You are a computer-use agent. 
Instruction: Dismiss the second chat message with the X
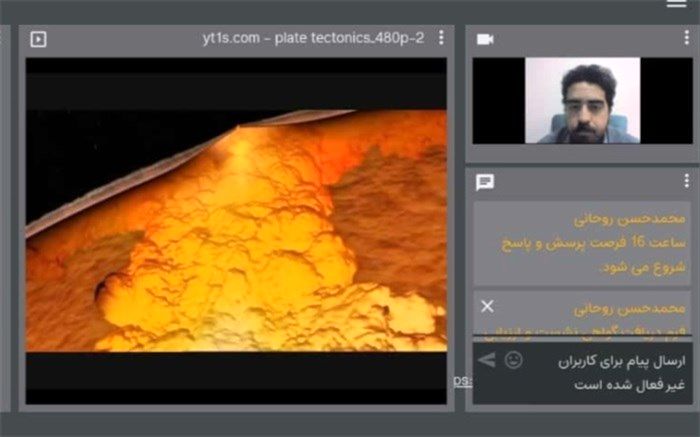(x=487, y=306)
